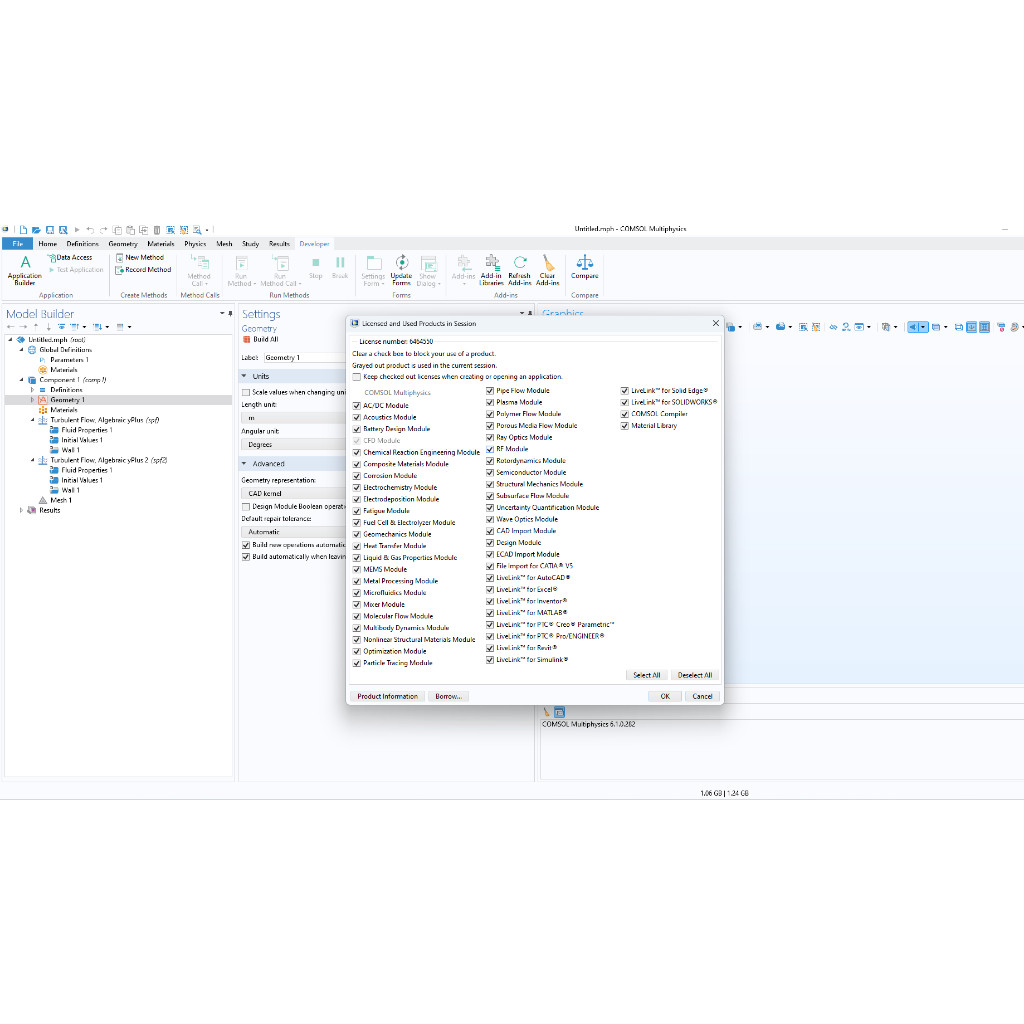The width and height of the screenshot is (1024, 1024).
Task: Switch to the Physics ribbon tab
Action: point(195,244)
